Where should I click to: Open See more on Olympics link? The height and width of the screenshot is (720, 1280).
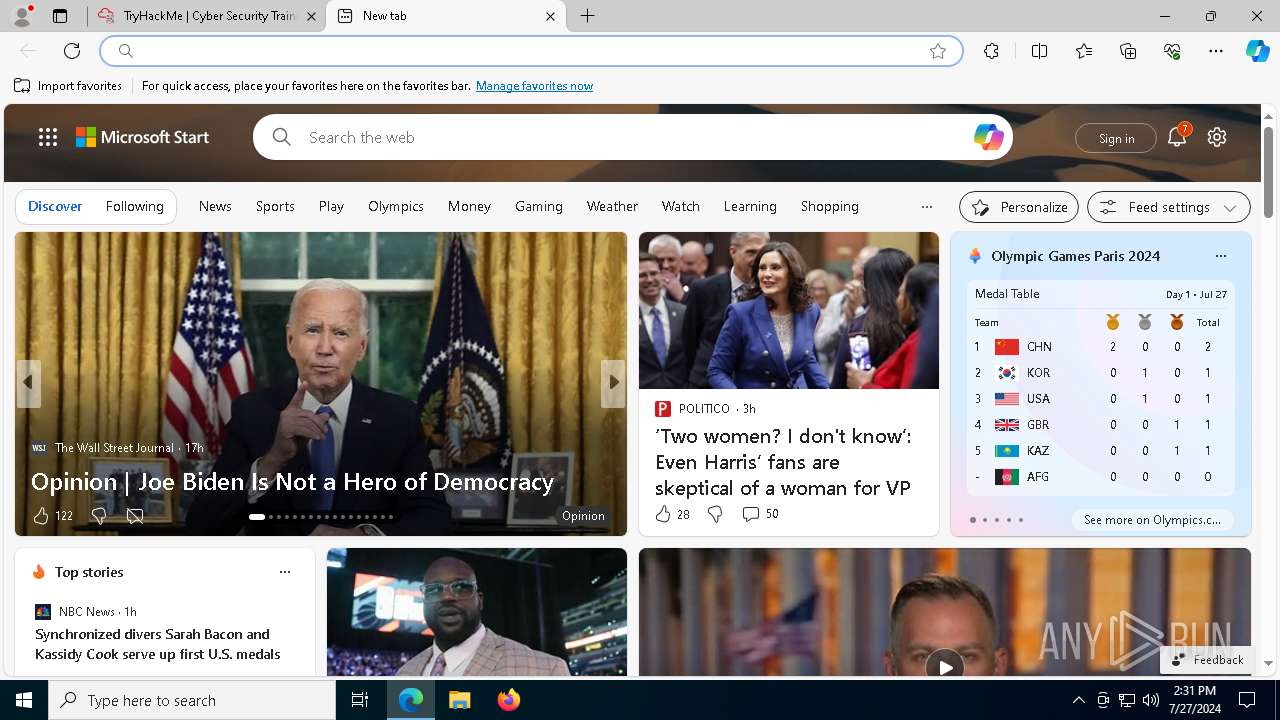(1152, 520)
